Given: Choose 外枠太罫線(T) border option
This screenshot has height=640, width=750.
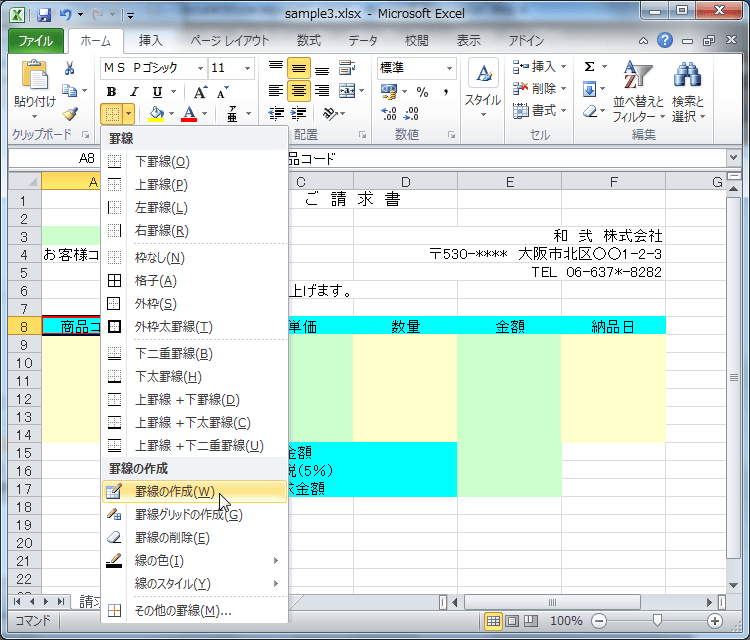Looking at the screenshot, I should tap(195, 327).
